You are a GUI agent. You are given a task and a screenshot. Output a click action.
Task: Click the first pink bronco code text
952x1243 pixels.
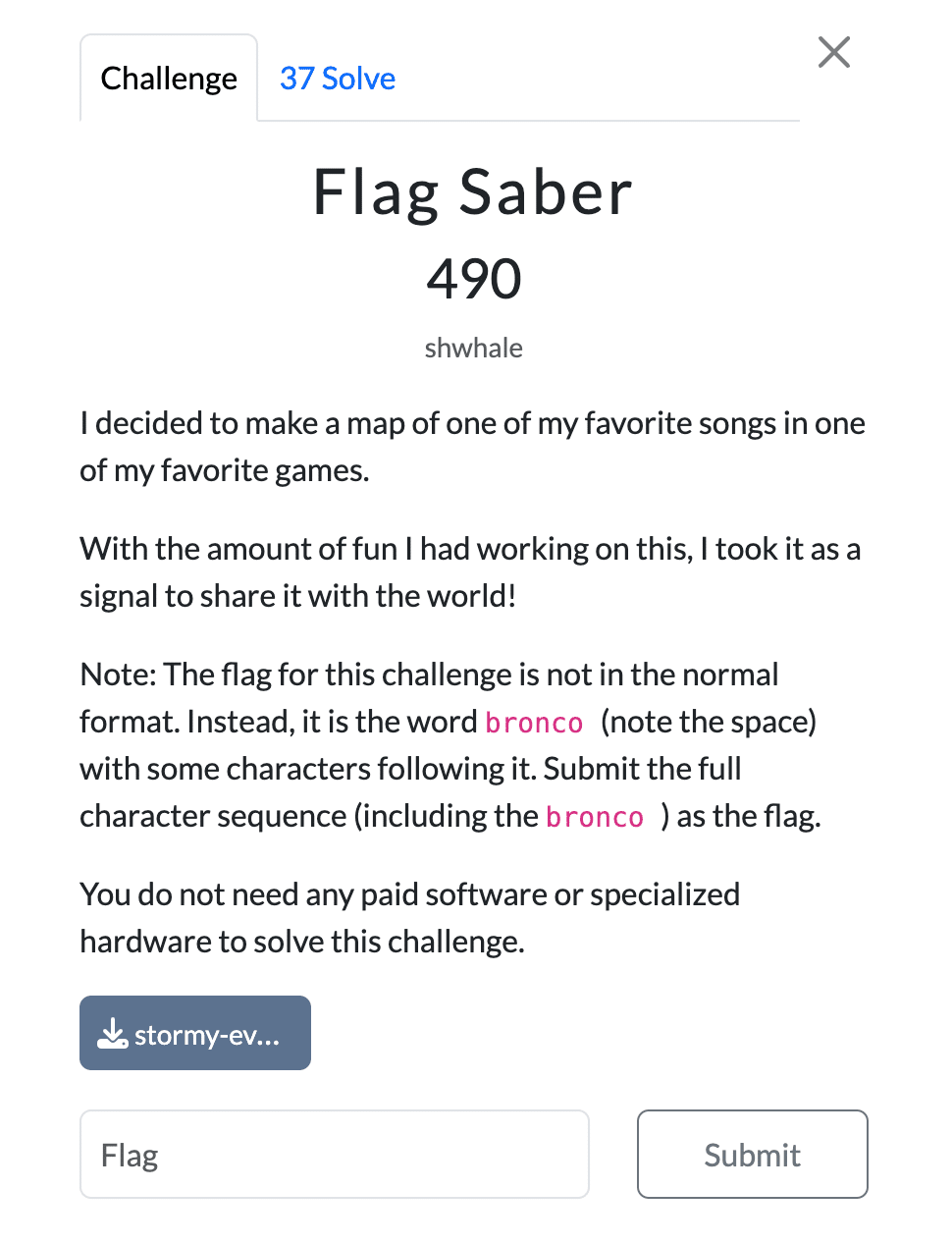click(535, 723)
